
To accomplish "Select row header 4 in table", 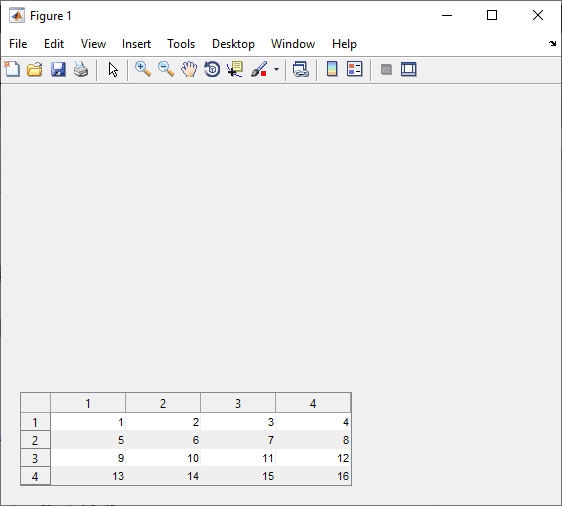I will point(35,476).
